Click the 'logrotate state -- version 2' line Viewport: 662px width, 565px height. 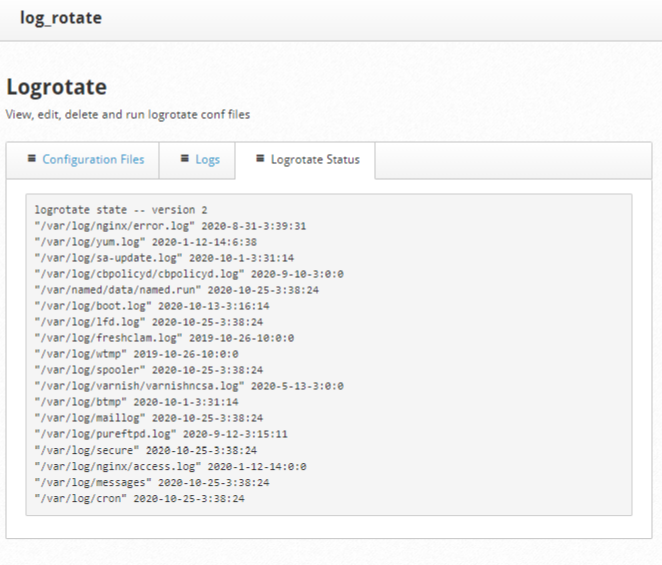tap(121, 210)
